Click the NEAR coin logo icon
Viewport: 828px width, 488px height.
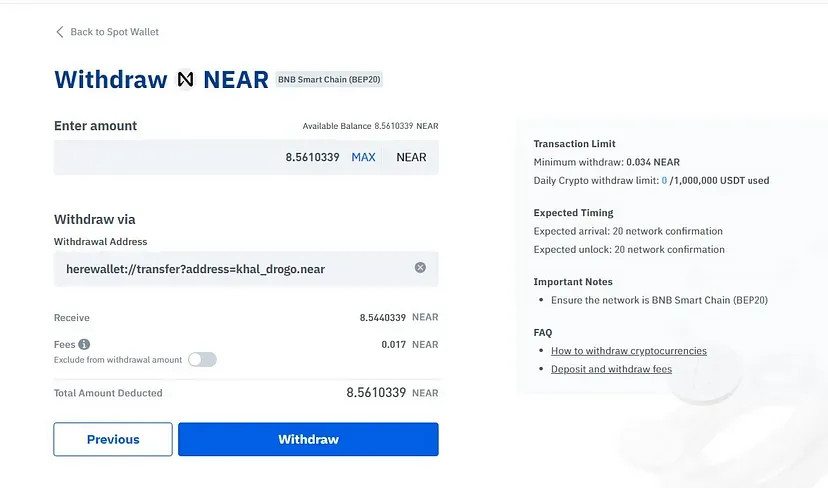pos(185,80)
